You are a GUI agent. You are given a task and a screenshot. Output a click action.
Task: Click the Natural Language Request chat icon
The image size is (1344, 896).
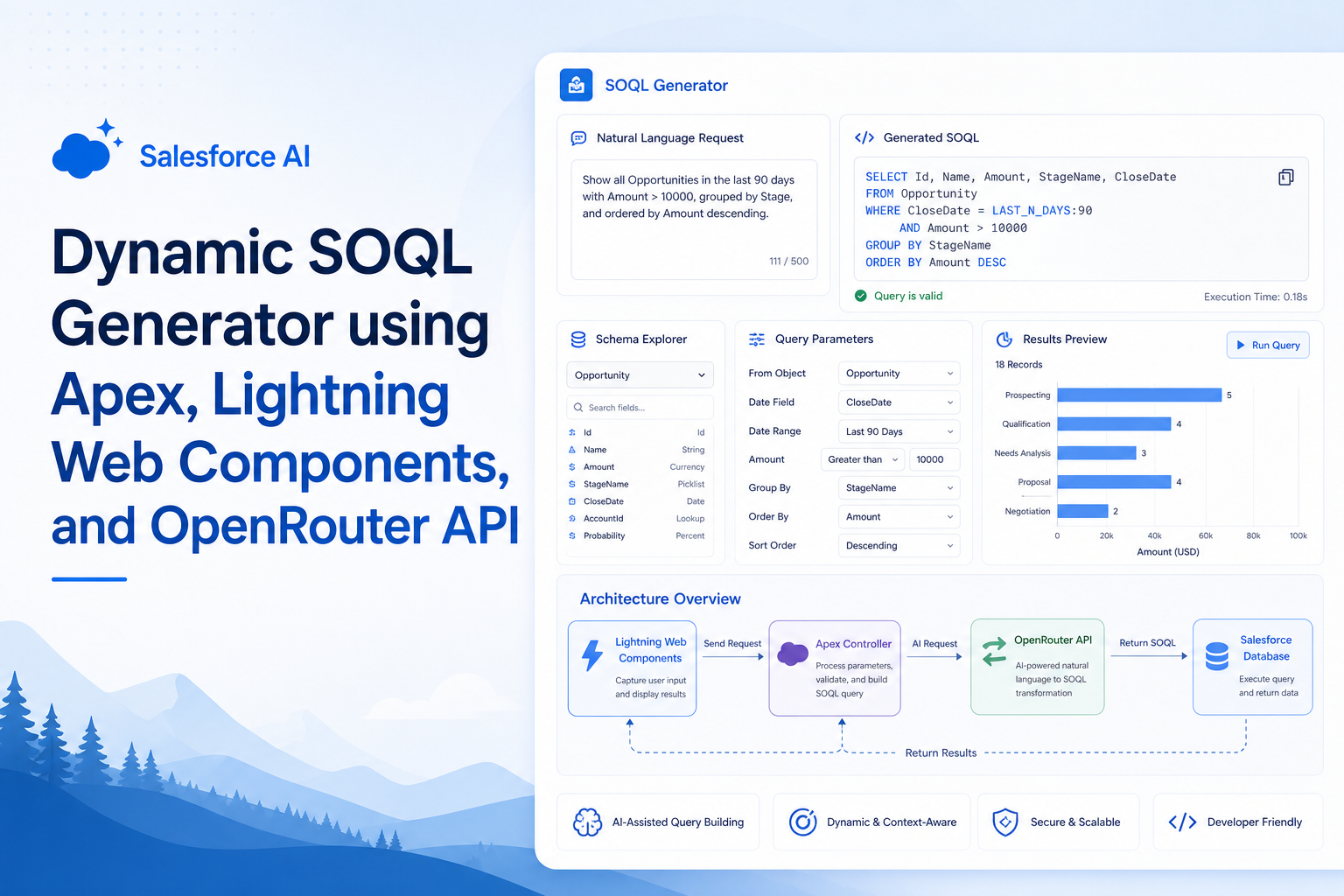tap(578, 138)
